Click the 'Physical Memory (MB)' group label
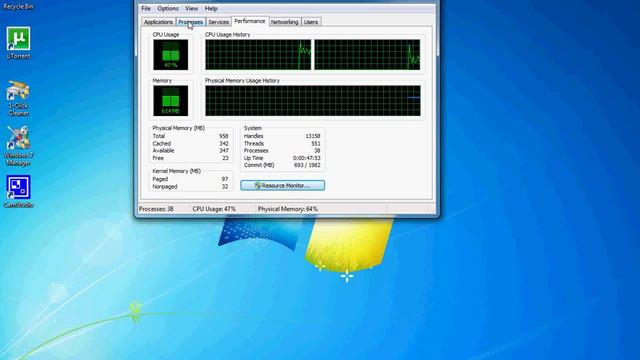The image size is (640, 360). click(x=178, y=128)
